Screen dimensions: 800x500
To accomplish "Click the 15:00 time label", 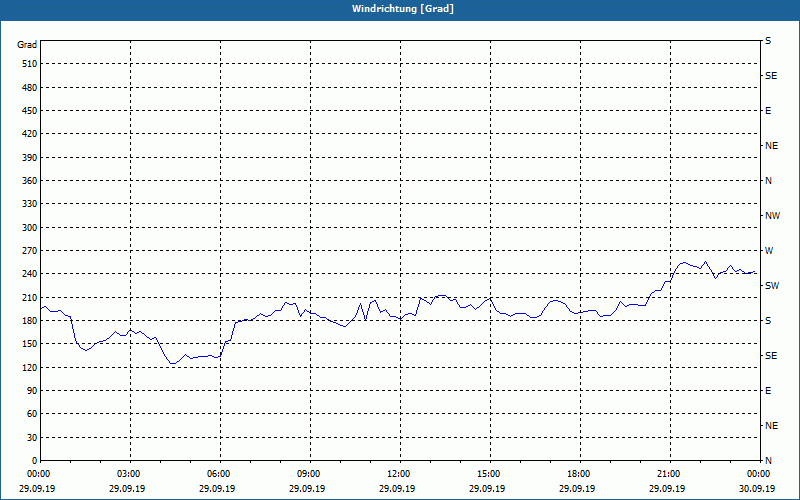I will click(x=490, y=474).
